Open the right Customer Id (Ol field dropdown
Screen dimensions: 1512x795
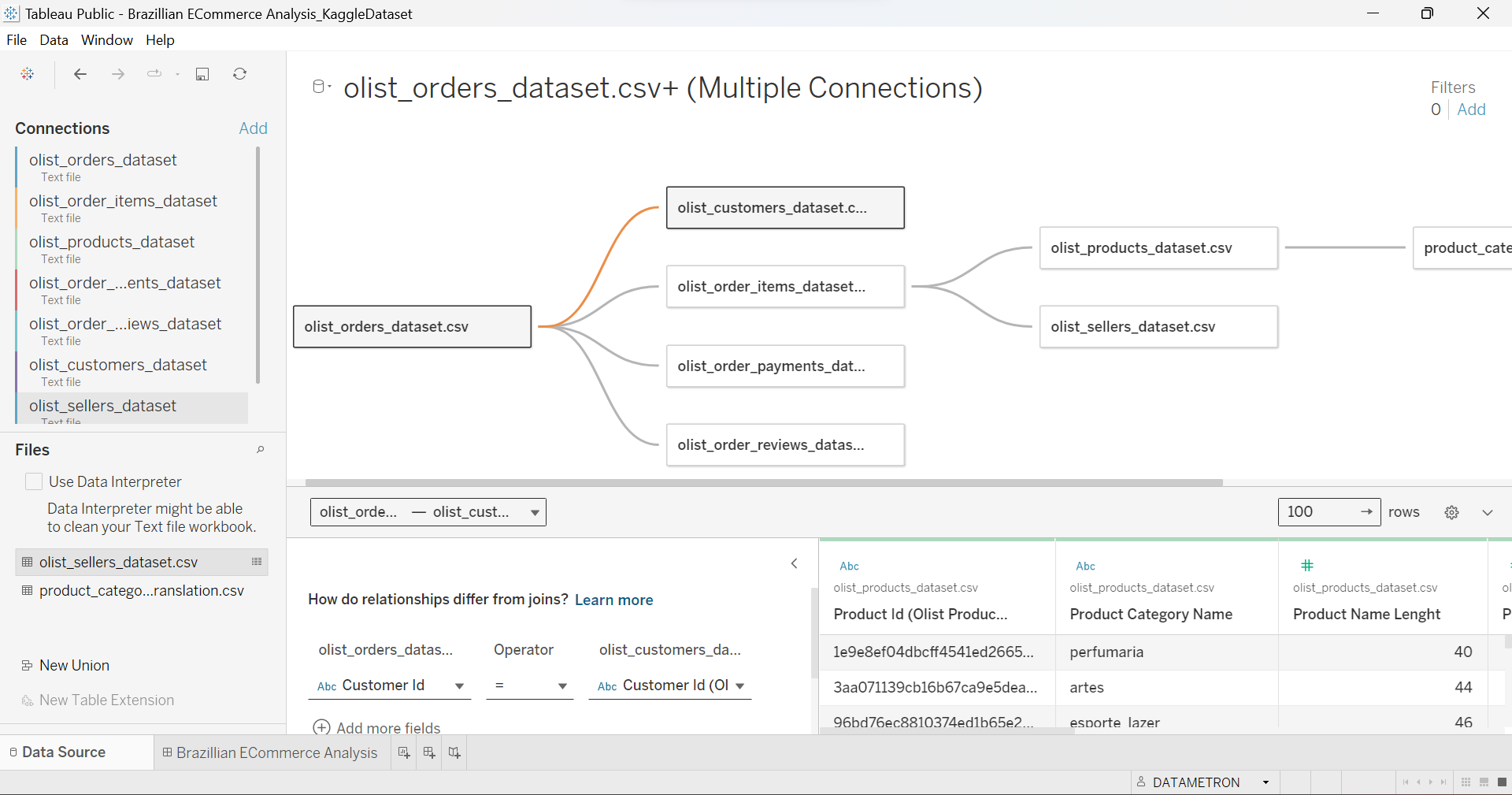[670, 685]
